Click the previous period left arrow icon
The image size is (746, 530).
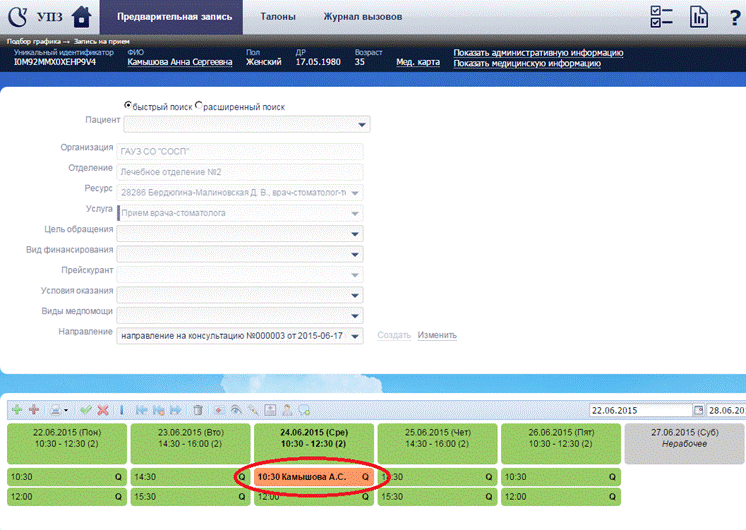click(x=141, y=410)
